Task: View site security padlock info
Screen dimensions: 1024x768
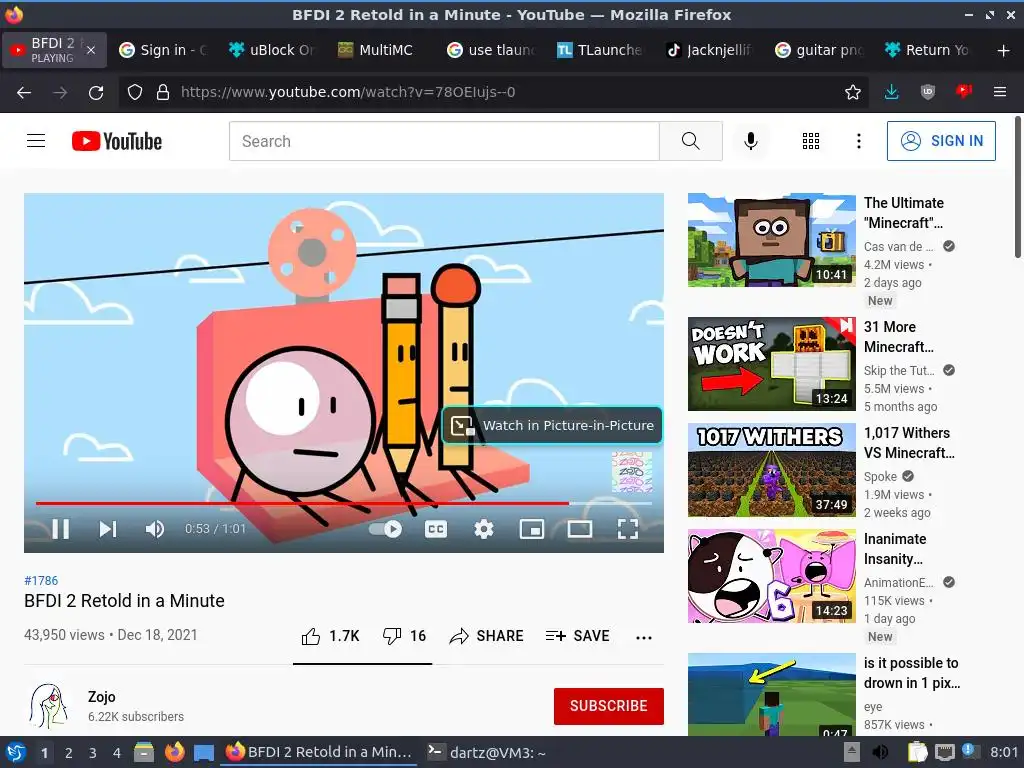Action: click(163, 93)
